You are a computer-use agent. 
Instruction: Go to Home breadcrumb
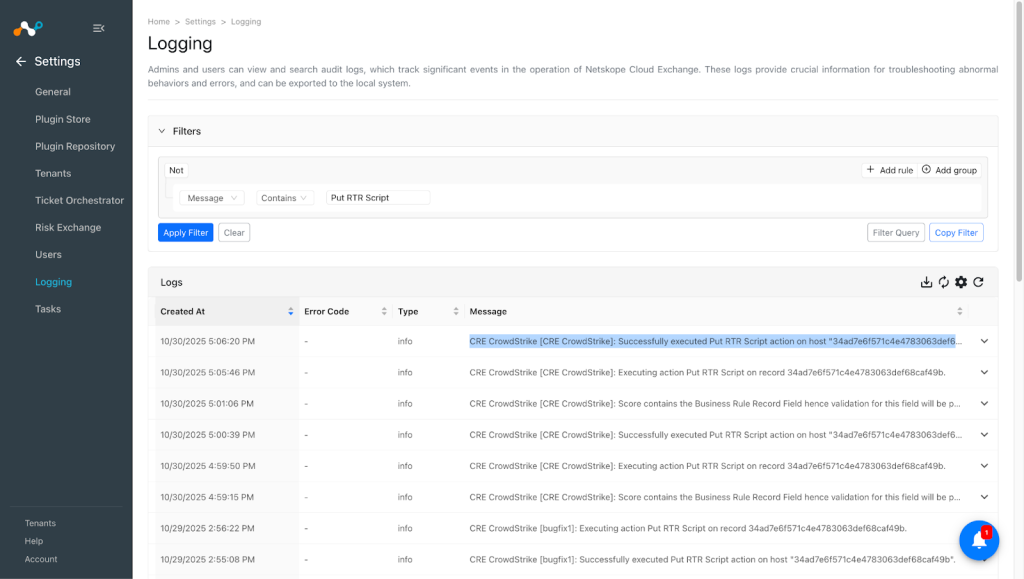(x=159, y=22)
